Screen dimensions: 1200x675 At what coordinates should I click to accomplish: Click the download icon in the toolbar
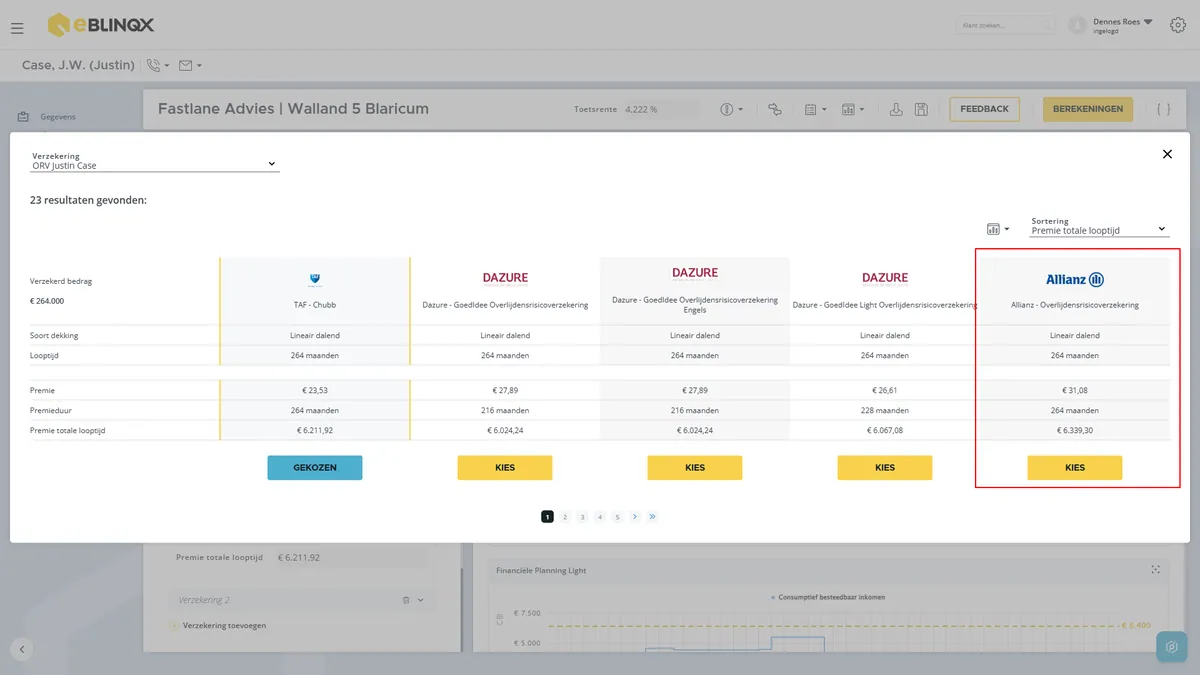click(x=896, y=109)
